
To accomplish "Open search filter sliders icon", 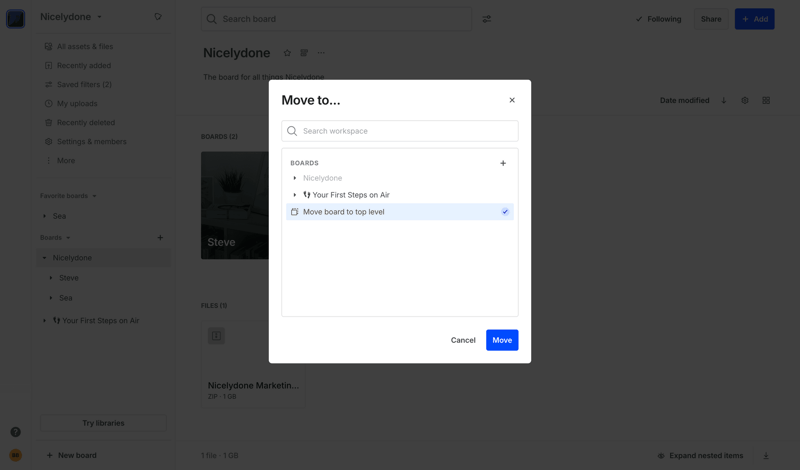I will coord(487,19).
